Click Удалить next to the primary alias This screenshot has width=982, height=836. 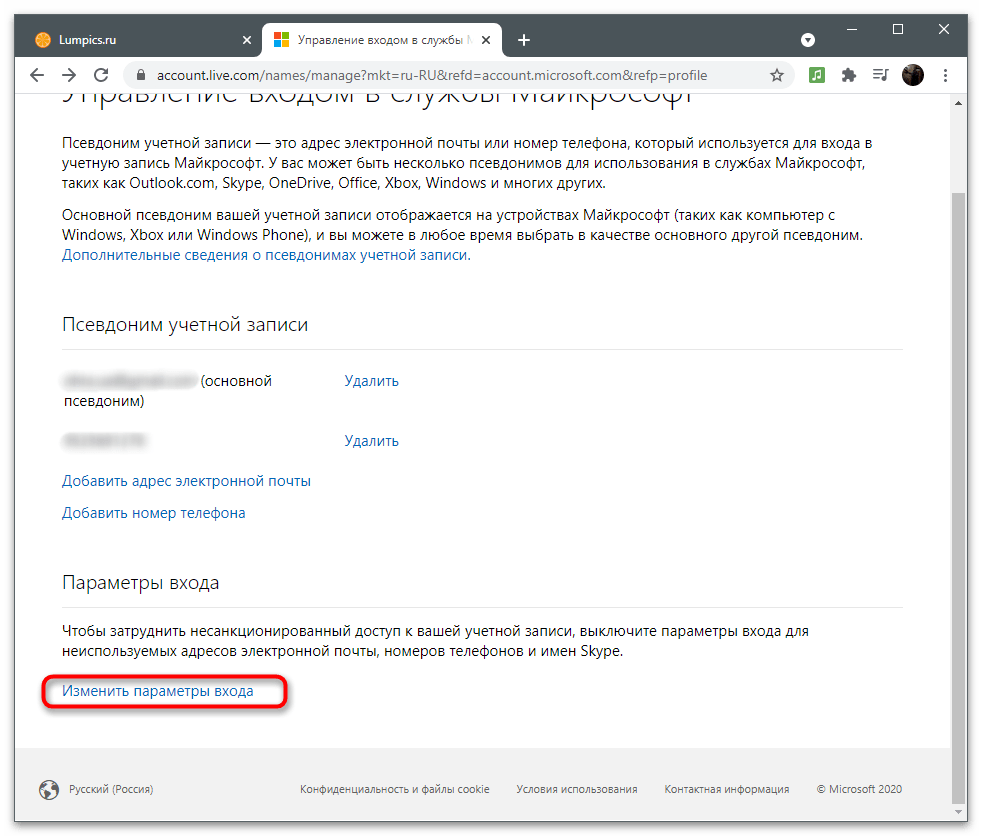click(x=371, y=381)
